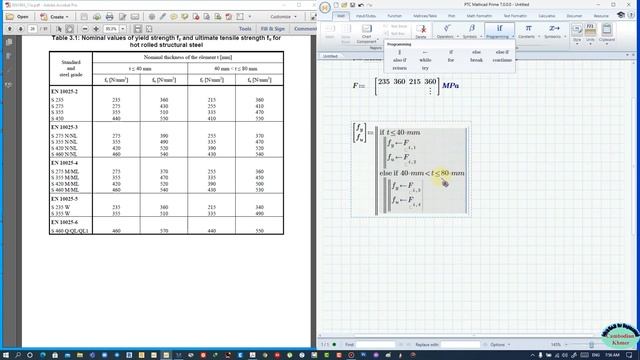Open the Customize dropdown in Acrobat
640x360 pixels.
click(283, 17)
